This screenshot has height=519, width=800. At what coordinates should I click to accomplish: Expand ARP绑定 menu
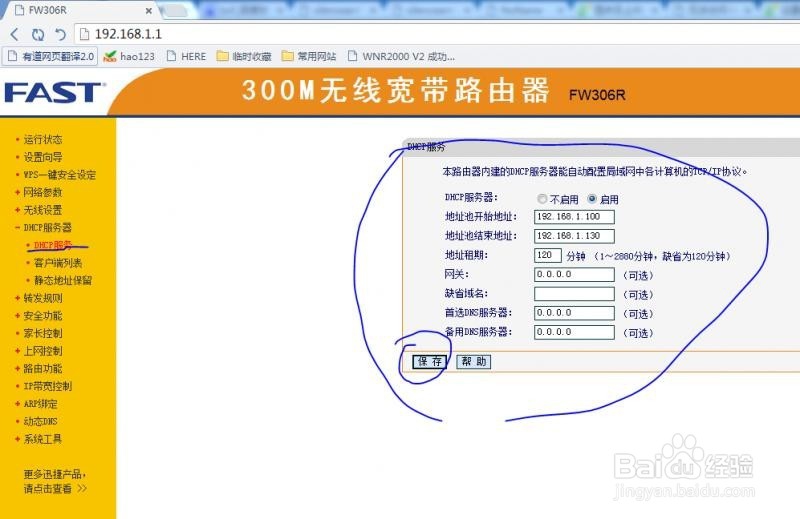pos(40,404)
